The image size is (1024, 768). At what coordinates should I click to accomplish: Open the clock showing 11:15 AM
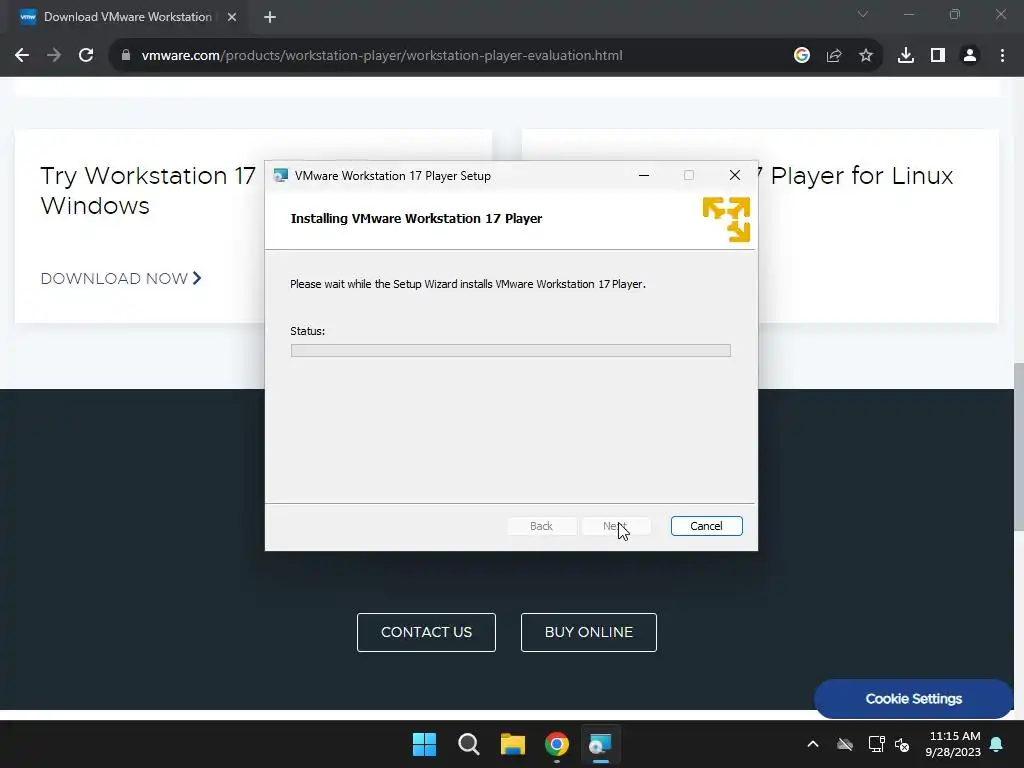pos(953,744)
